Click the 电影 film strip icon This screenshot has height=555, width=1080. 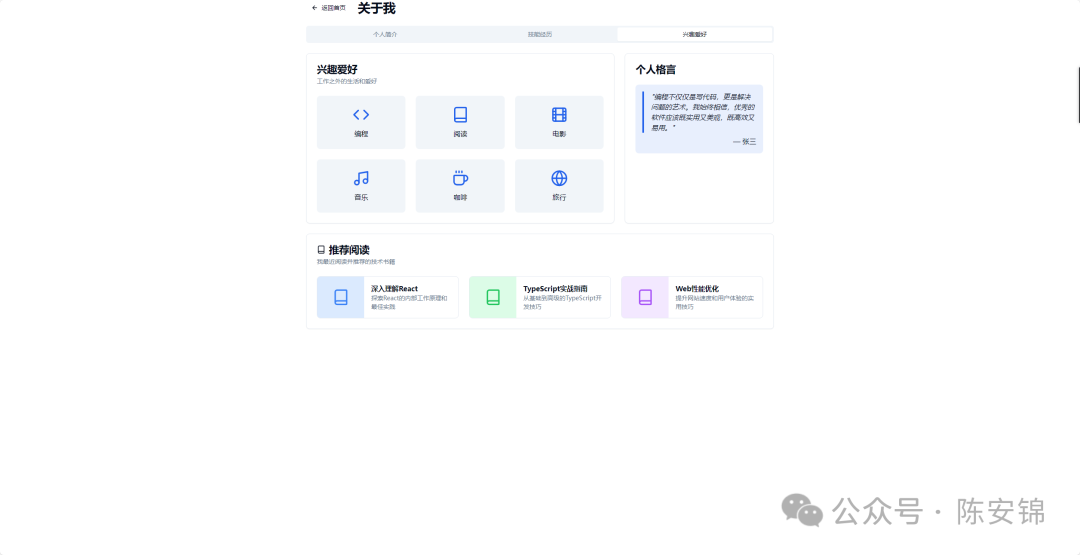[x=559, y=115]
